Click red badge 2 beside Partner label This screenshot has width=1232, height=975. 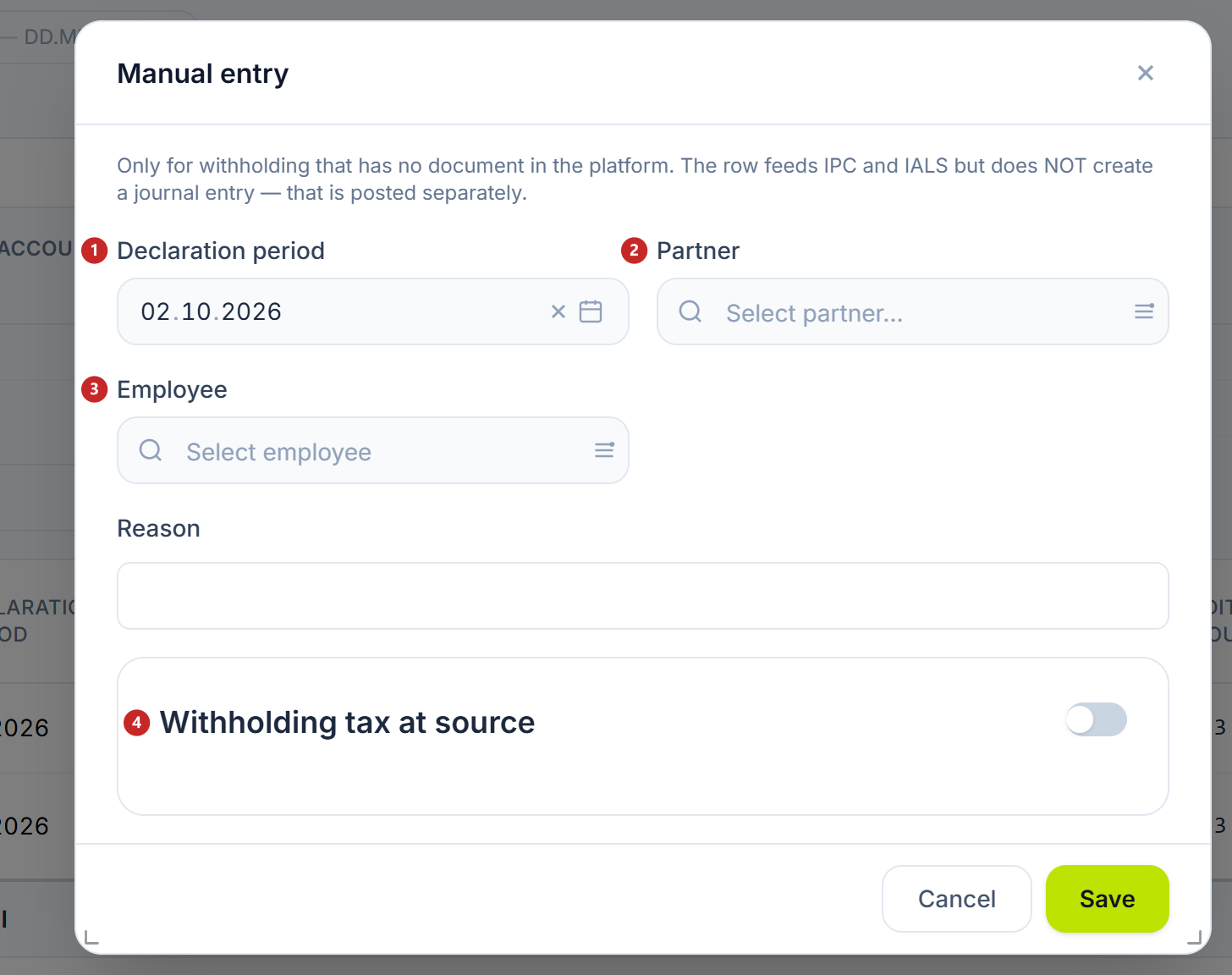634,251
